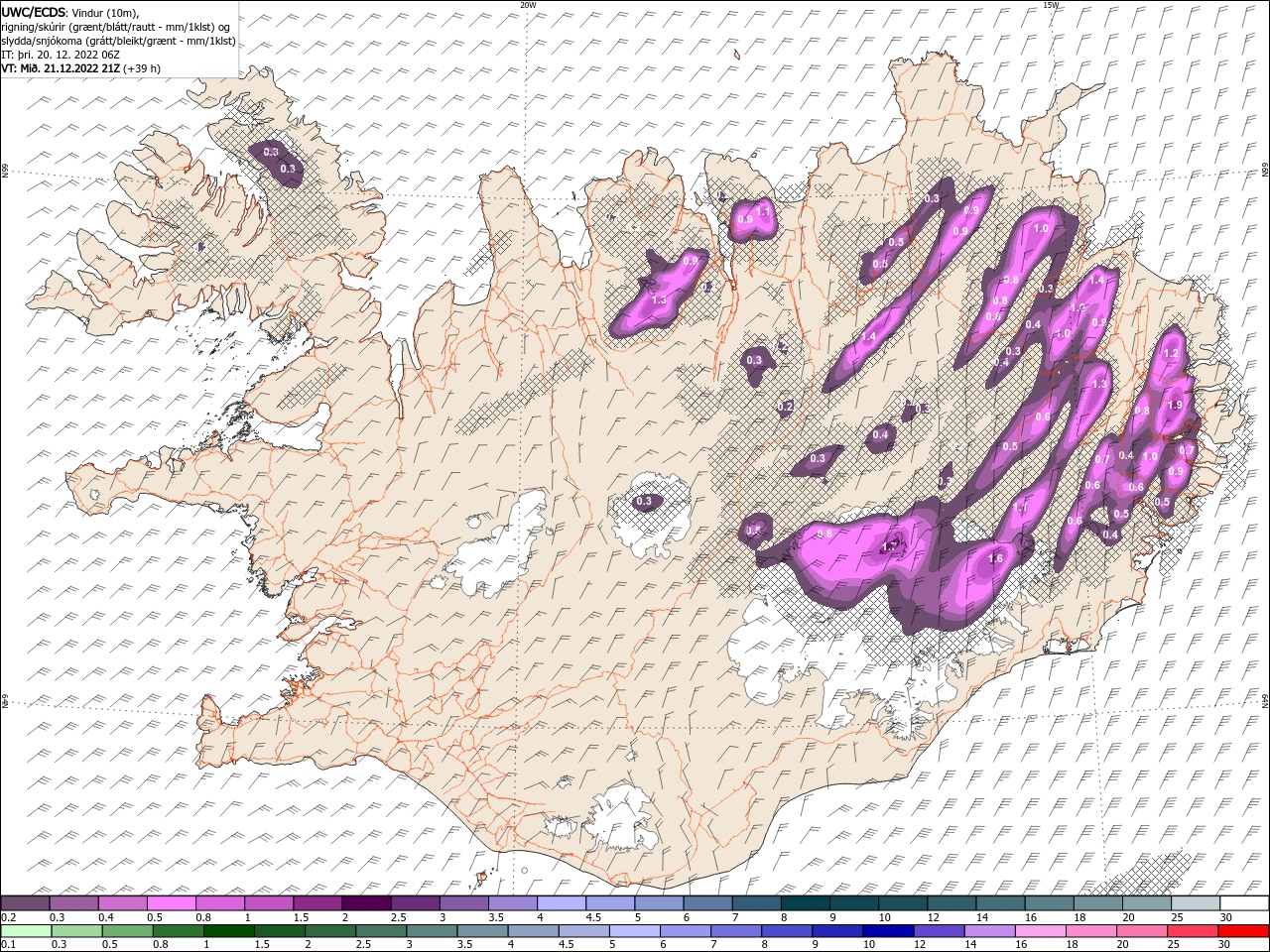1270x952 pixels.
Task: Click the '1.9' precipitation value on the map
Action: 1176,405
